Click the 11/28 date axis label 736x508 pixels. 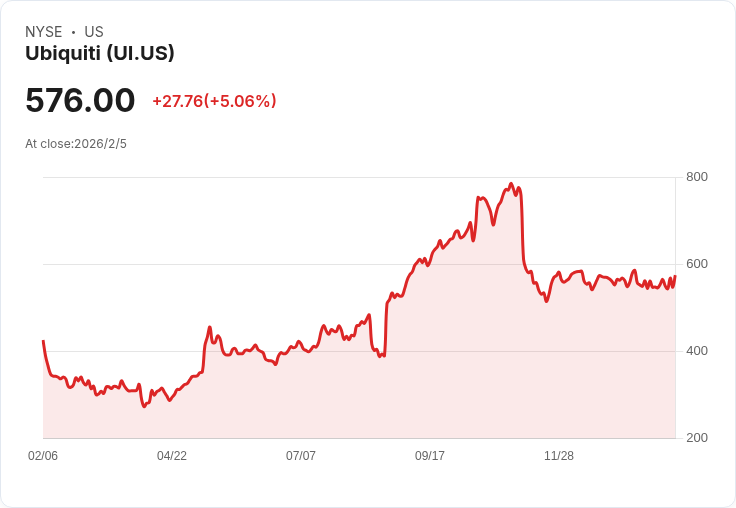pyautogui.click(x=559, y=455)
